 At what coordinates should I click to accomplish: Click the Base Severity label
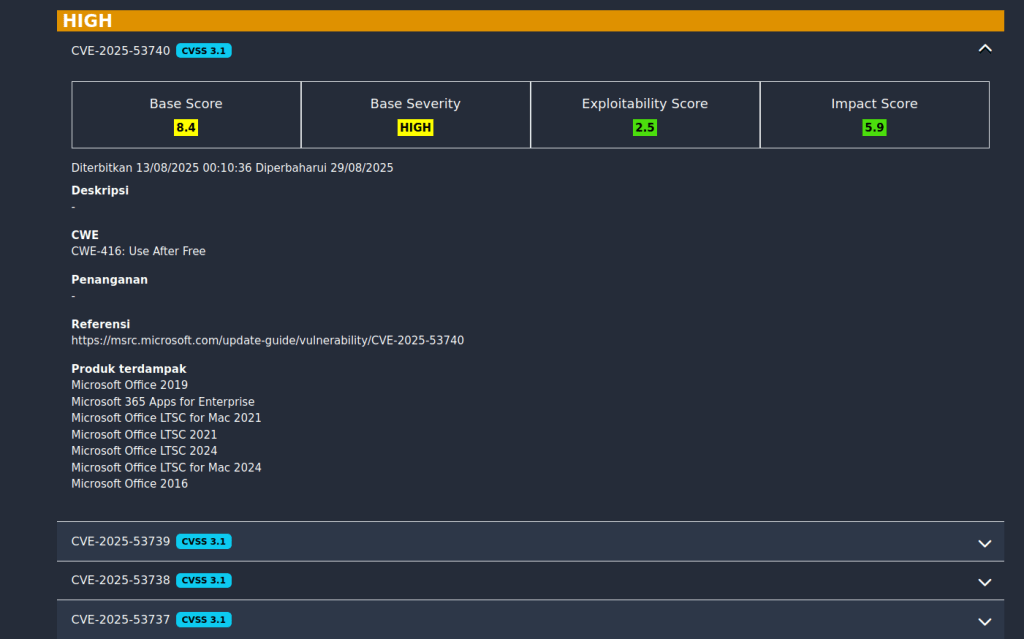(x=415, y=104)
